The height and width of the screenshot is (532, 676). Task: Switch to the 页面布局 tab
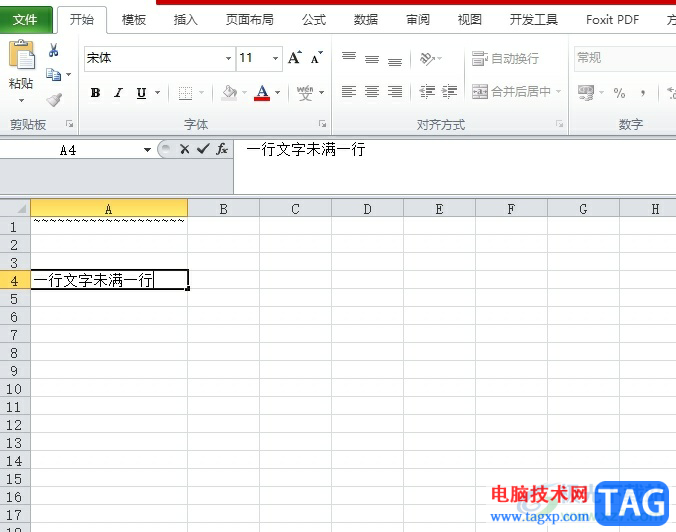point(250,20)
